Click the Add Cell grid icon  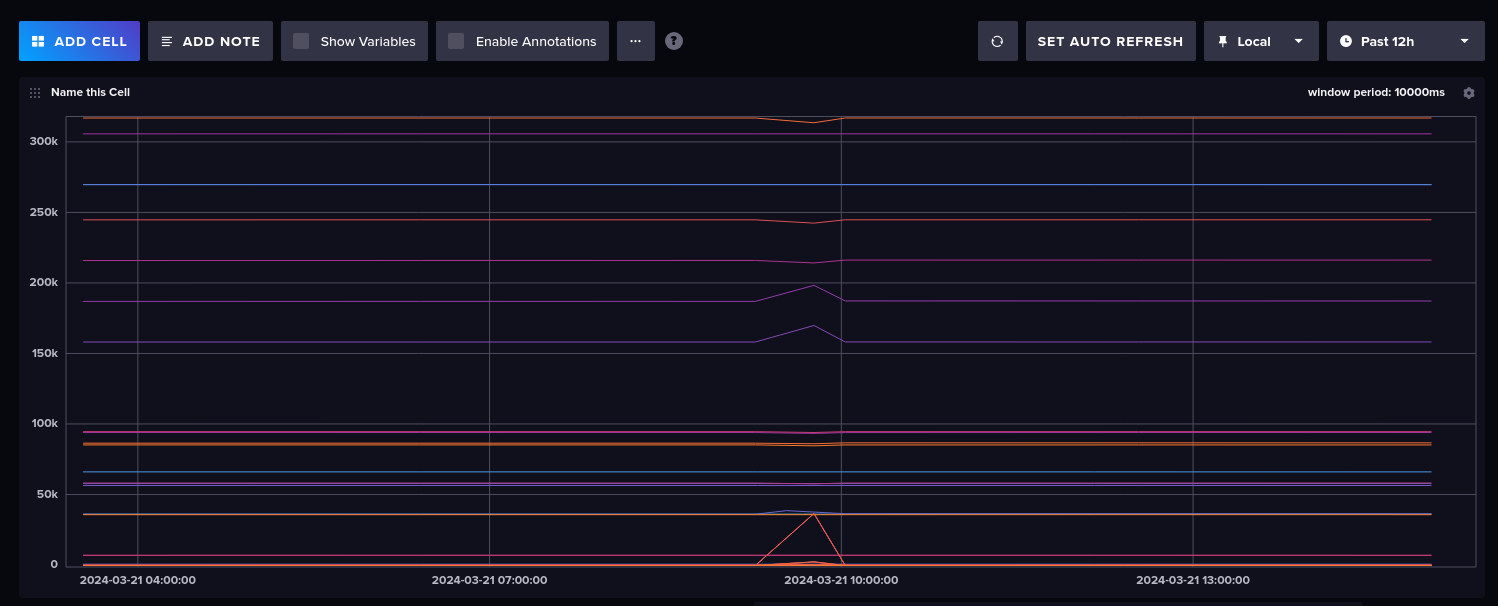pyautogui.click(x=38, y=42)
